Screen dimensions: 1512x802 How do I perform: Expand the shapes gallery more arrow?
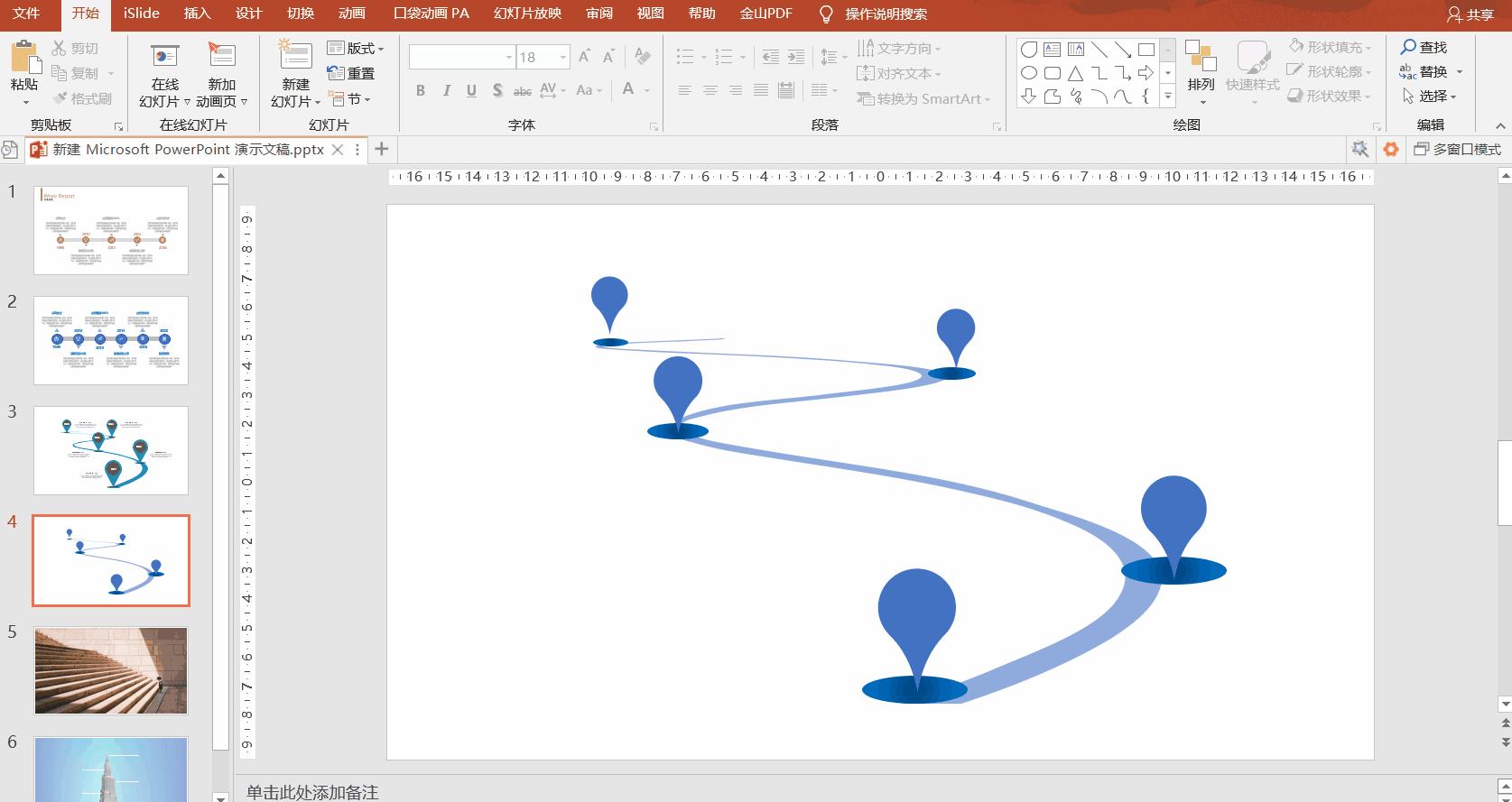point(1168,96)
